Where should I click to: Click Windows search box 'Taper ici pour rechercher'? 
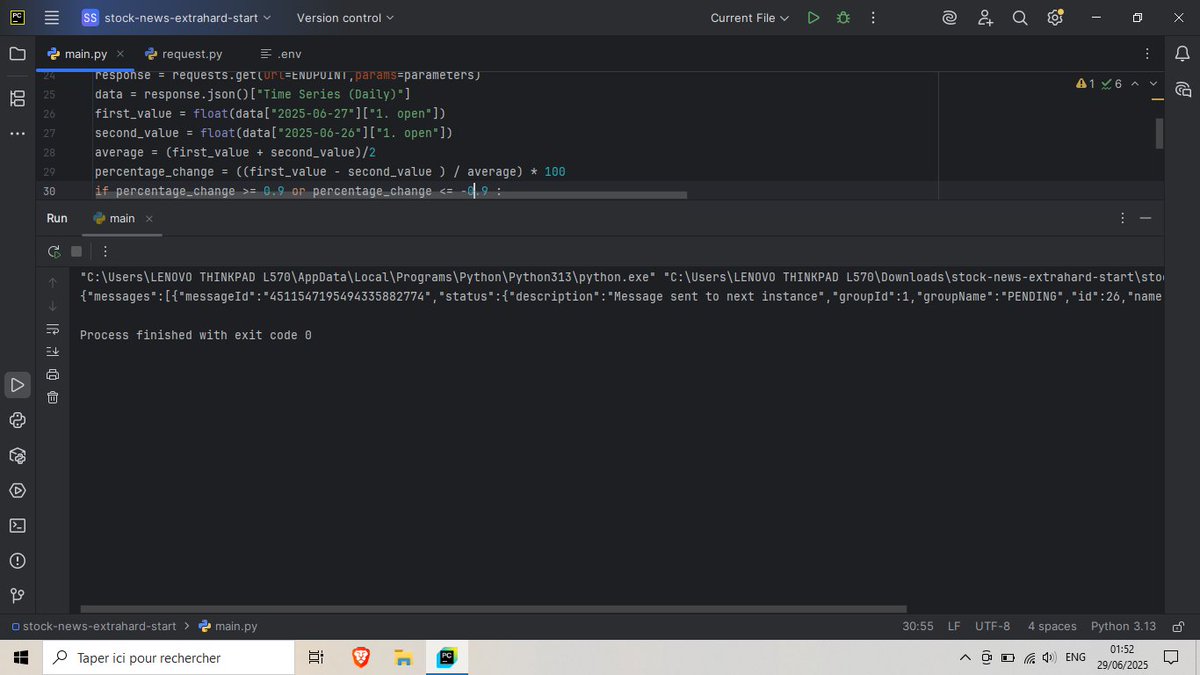pyautogui.click(x=167, y=657)
